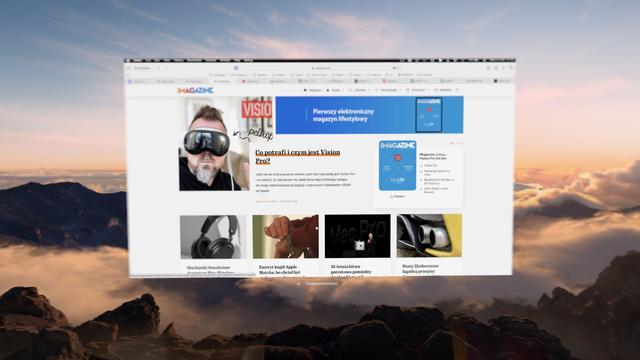Select the last Safari tab with black icon
This screenshot has height=360, width=640.
click(x=502, y=81)
